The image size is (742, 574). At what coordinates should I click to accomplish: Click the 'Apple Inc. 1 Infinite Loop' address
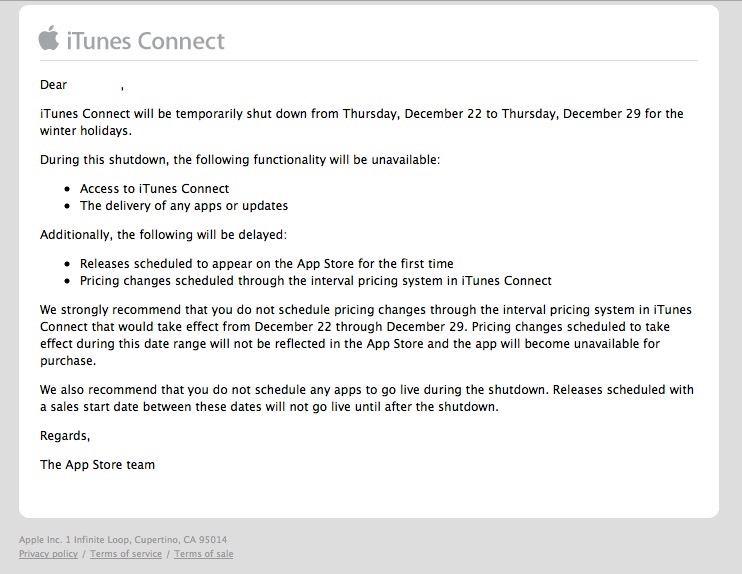pos(123,539)
